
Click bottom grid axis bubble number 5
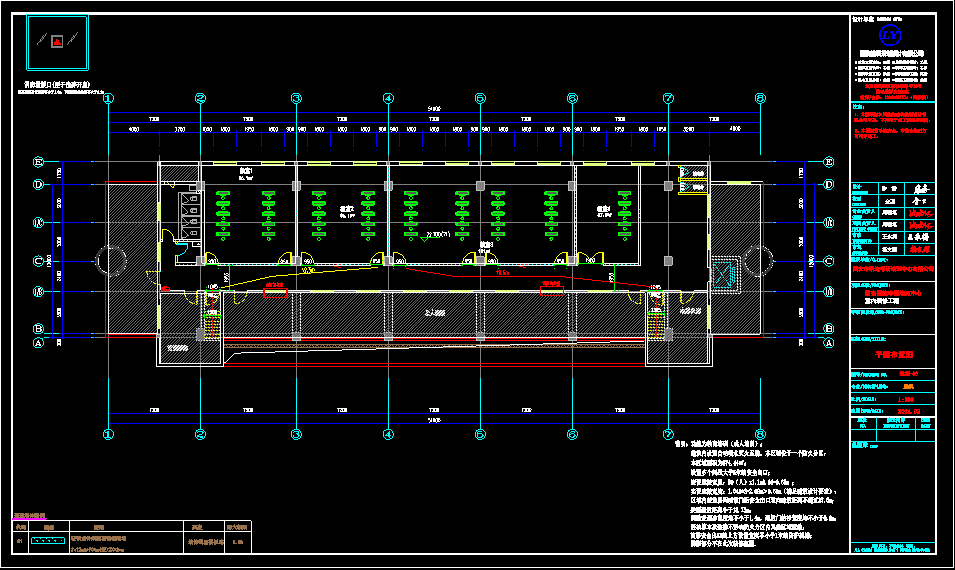click(480, 435)
